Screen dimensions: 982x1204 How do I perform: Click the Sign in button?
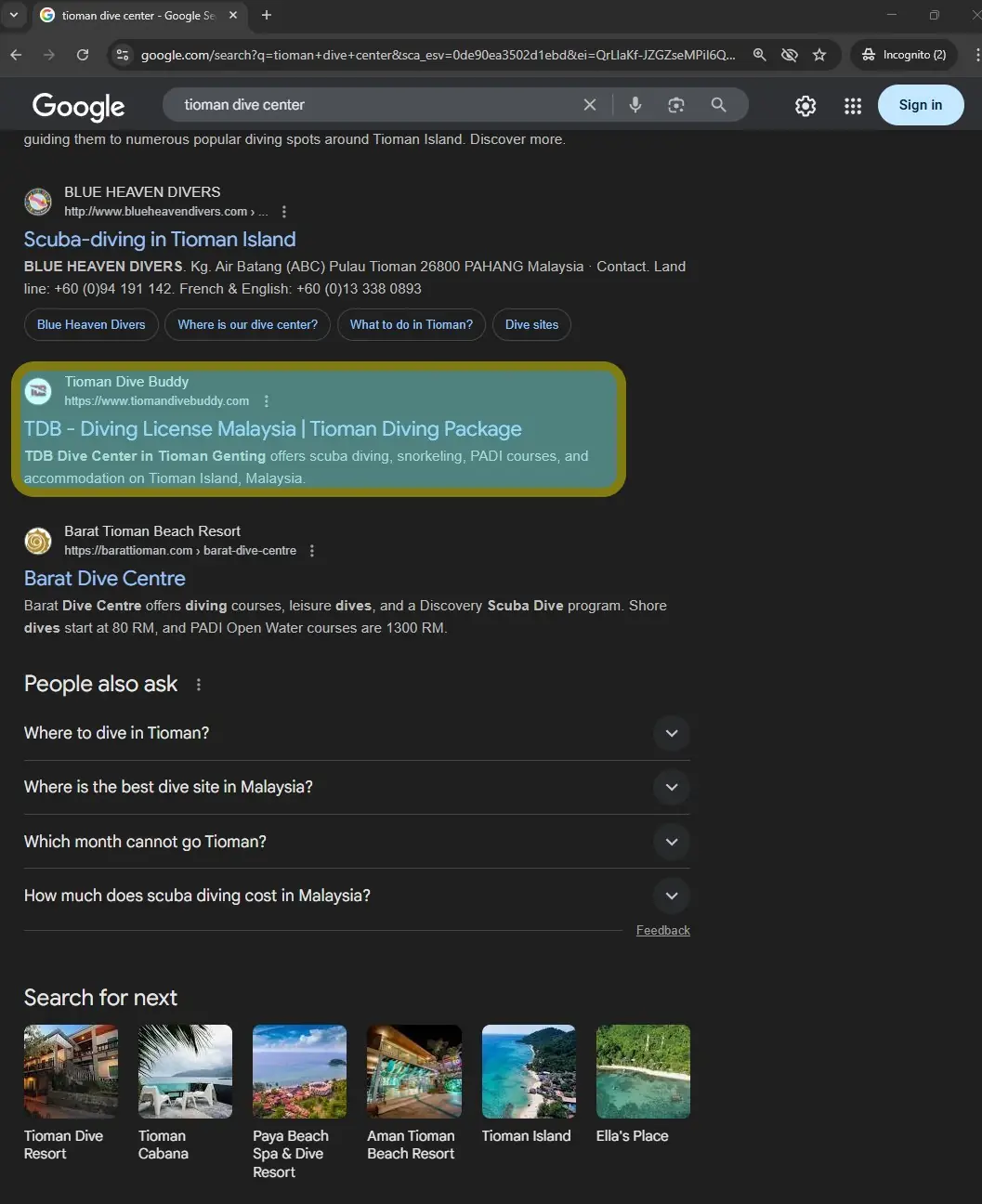click(920, 105)
